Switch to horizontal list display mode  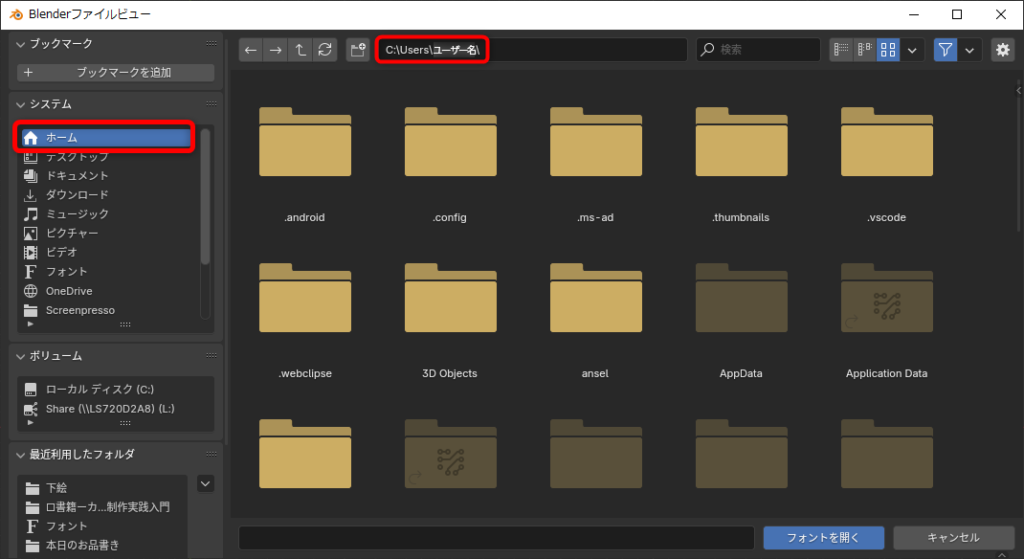click(x=864, y=50)
